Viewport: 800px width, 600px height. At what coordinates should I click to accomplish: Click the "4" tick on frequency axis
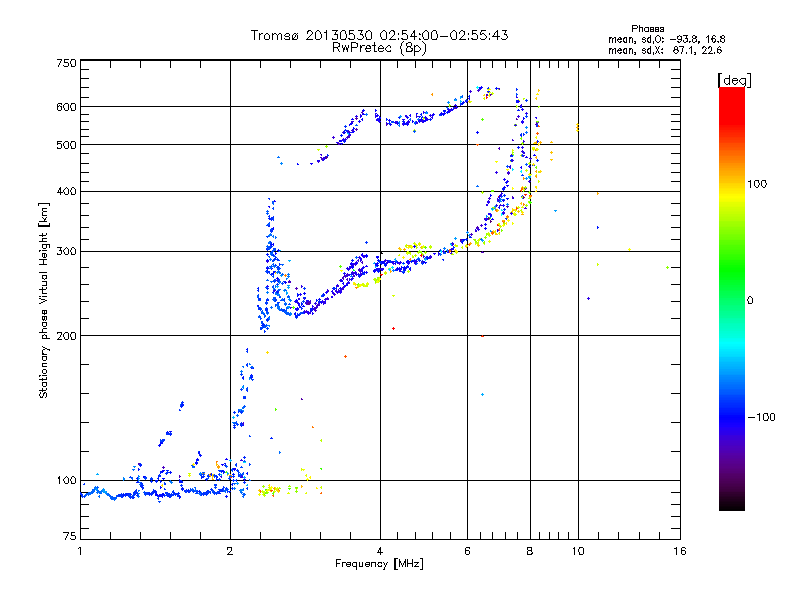point(380,551)
